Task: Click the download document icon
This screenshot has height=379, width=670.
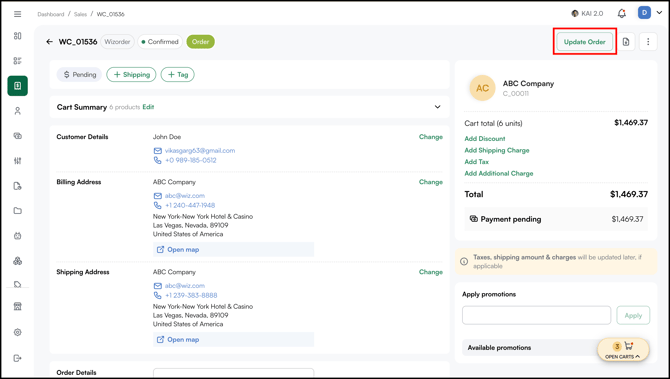Action: point(626,42)
